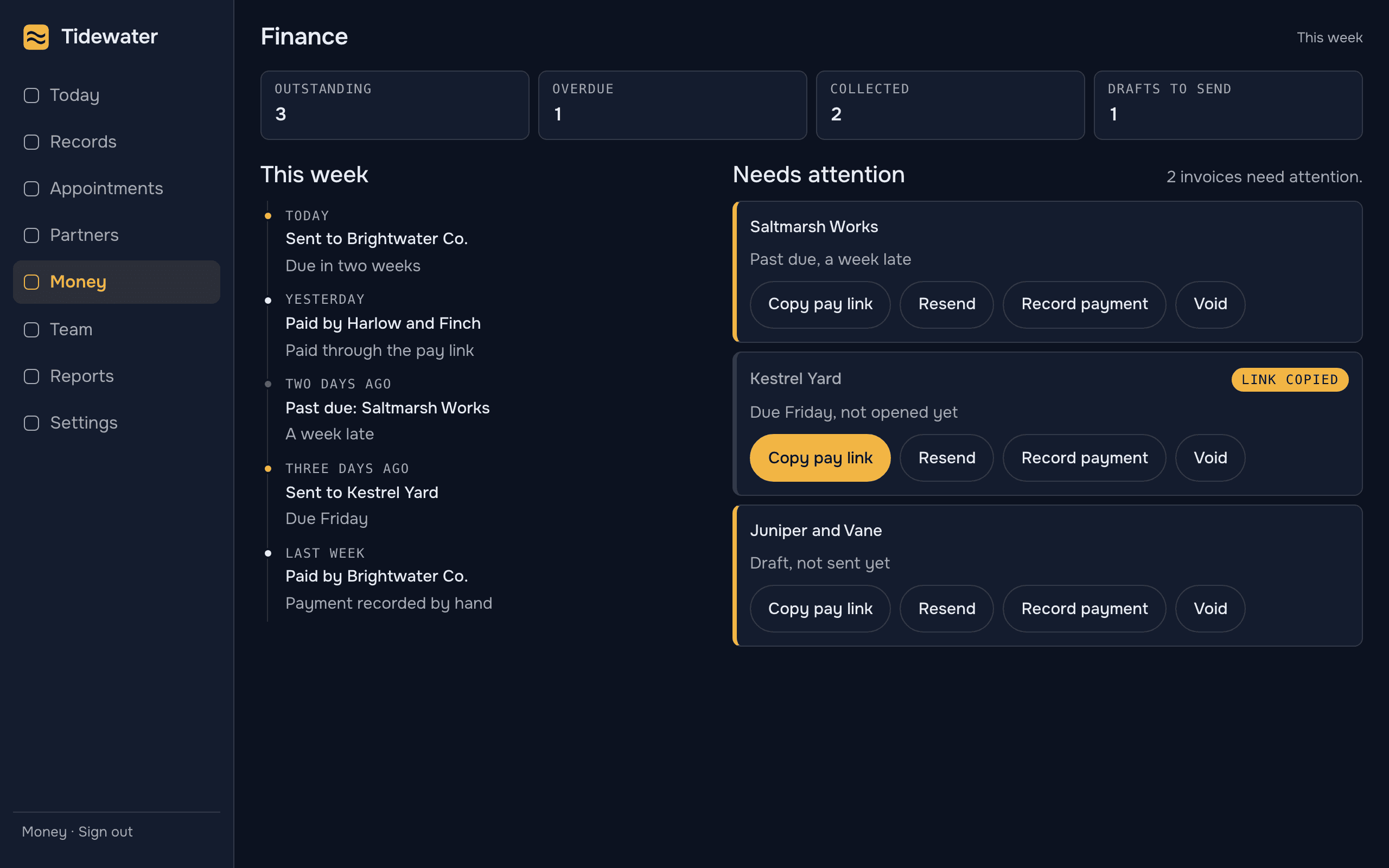Click the square icon beside Reports
1389x868 pixels.
coord(31,376)
